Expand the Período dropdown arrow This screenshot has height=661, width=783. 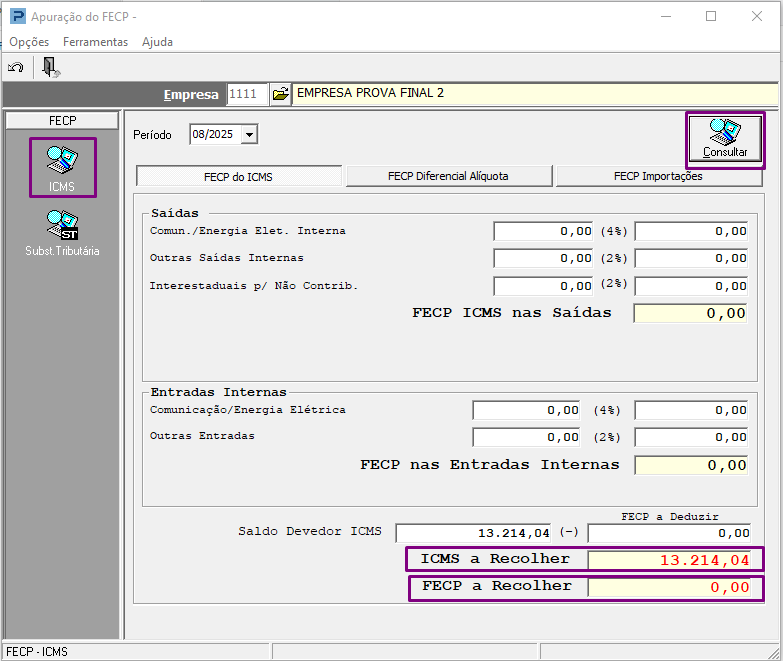coord(249,134)
